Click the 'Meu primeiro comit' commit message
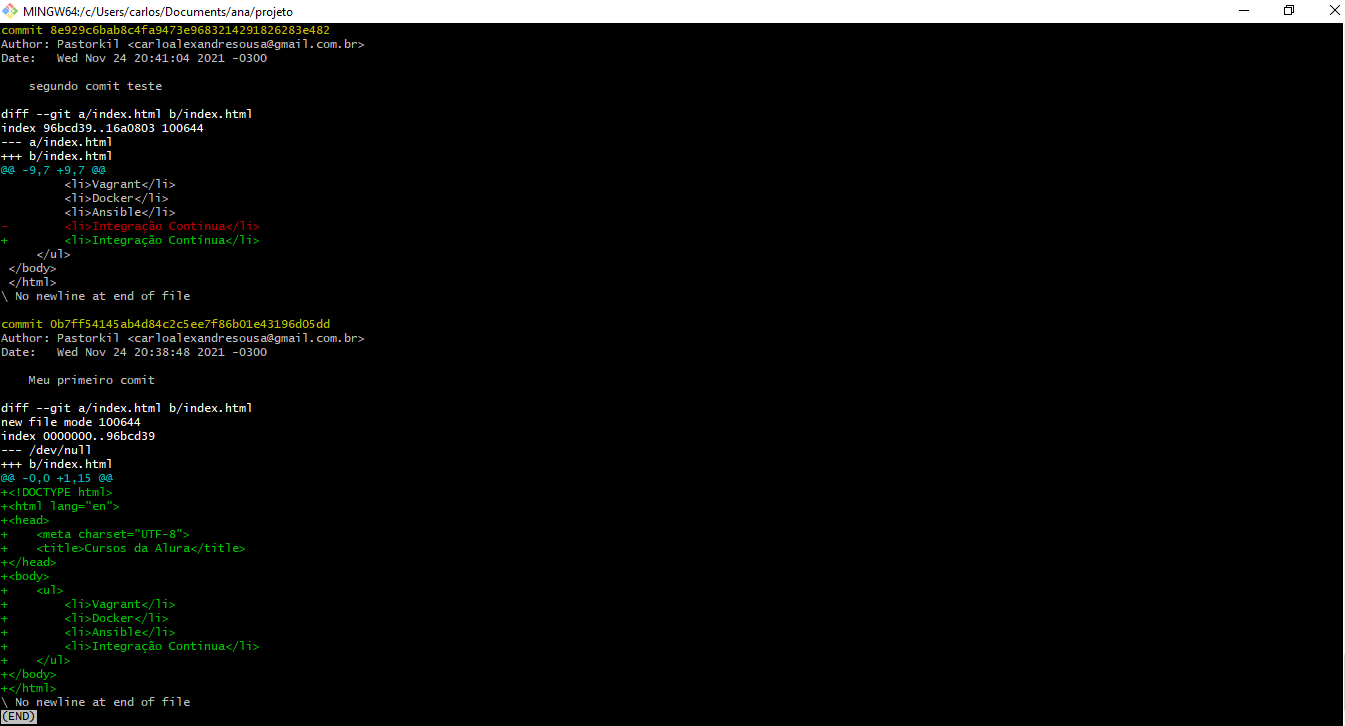This screenshot has height=726, width=1345. (x=92, y=380)
